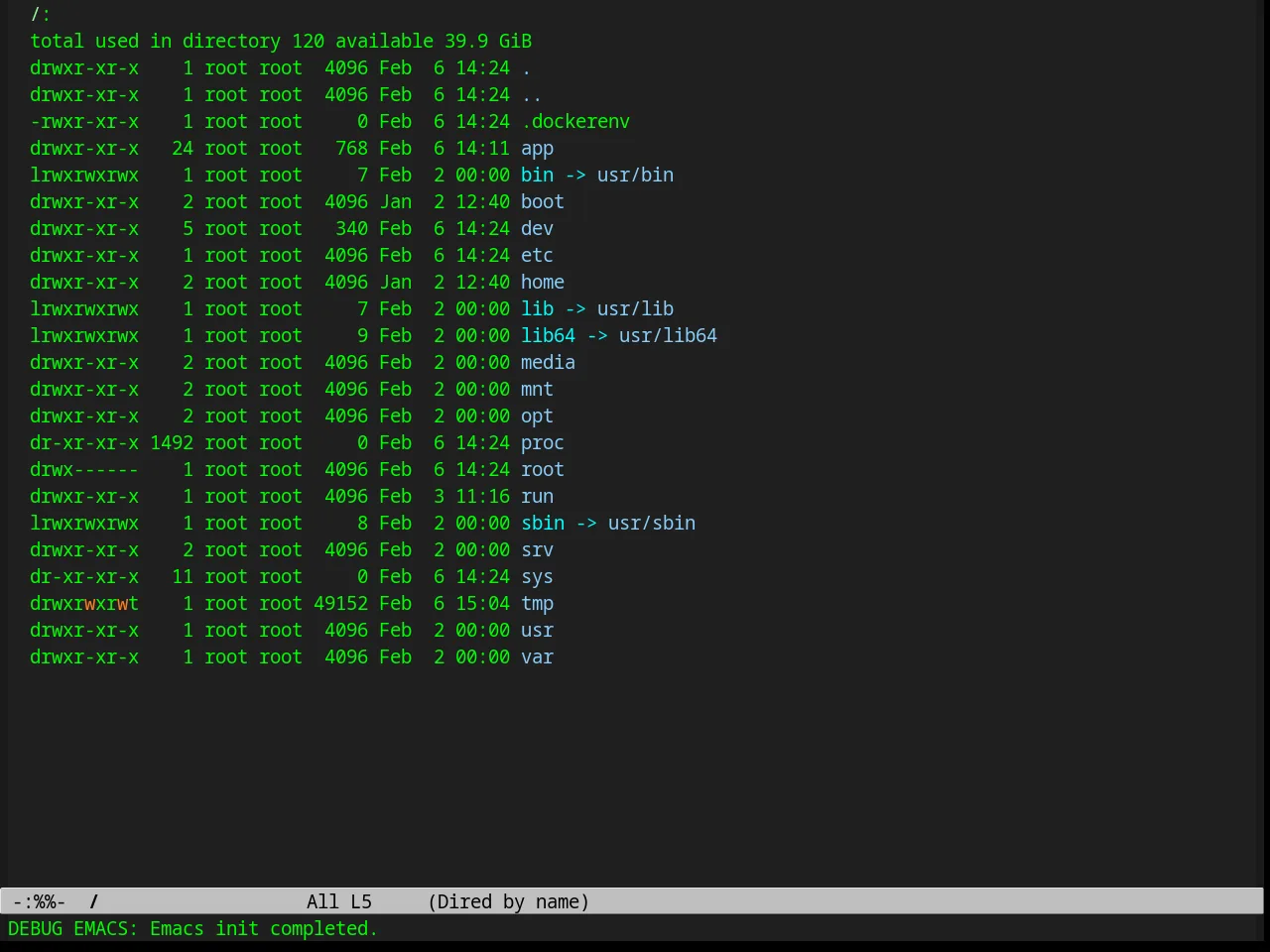
Task: Click the '-:%%-' buffer status flags
Action: [40, 902]
